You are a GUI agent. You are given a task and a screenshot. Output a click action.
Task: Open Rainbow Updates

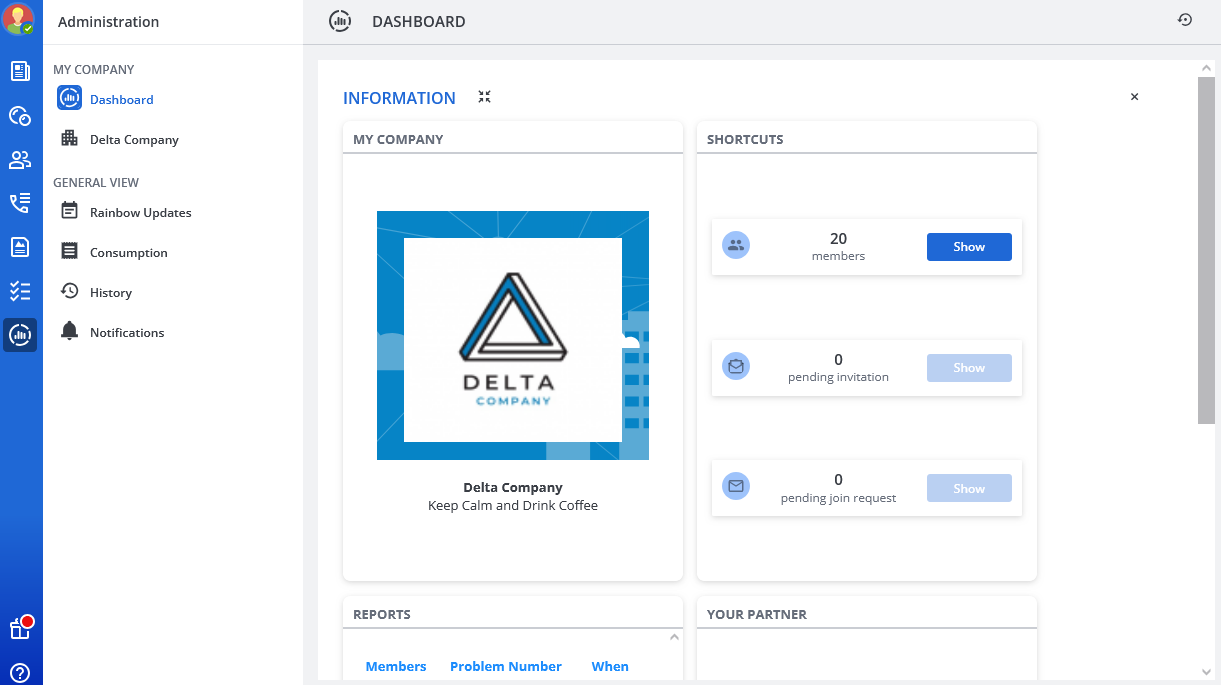click(x=140, y=213)
